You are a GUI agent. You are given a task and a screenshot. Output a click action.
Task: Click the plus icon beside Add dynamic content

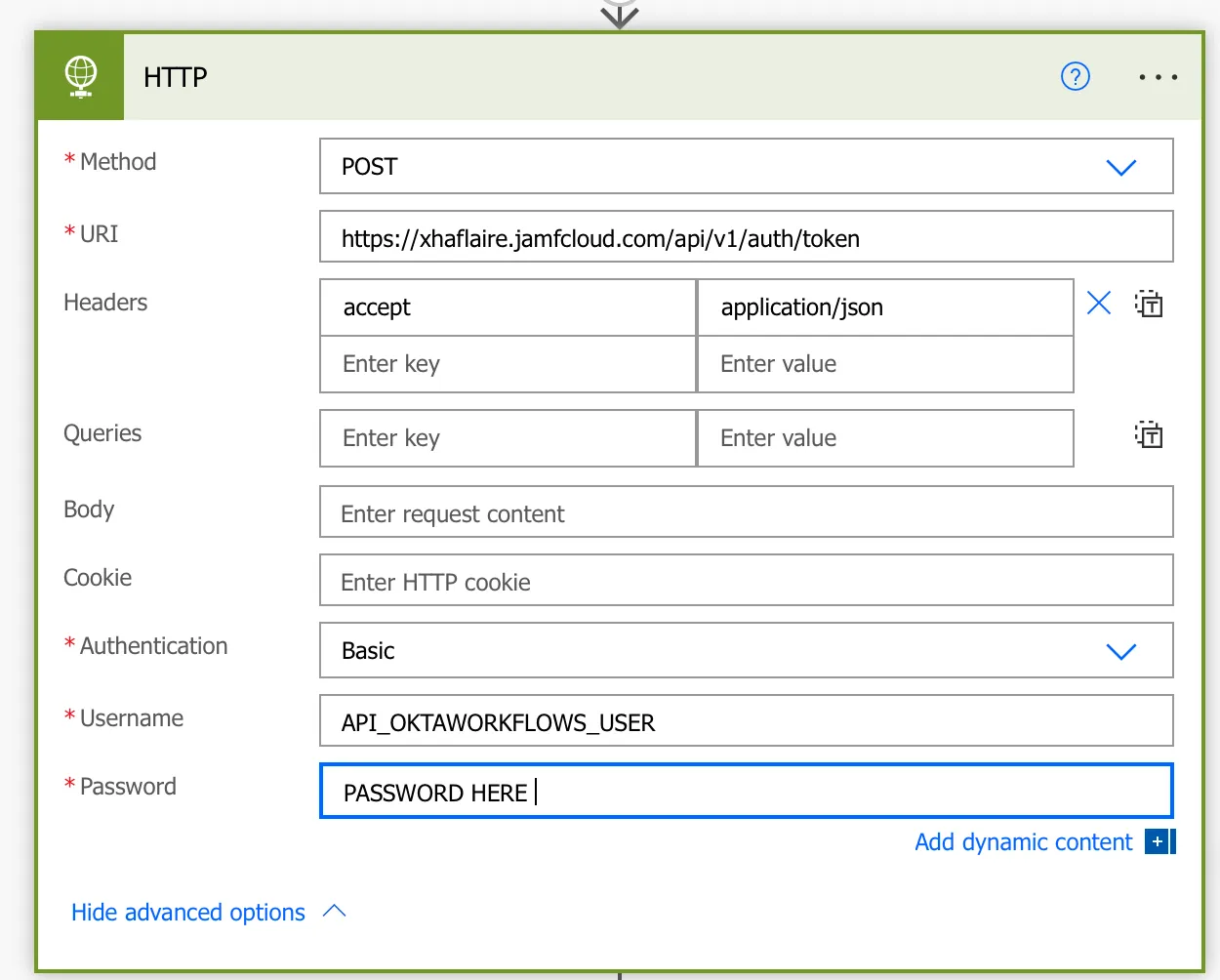[1158, 841]
